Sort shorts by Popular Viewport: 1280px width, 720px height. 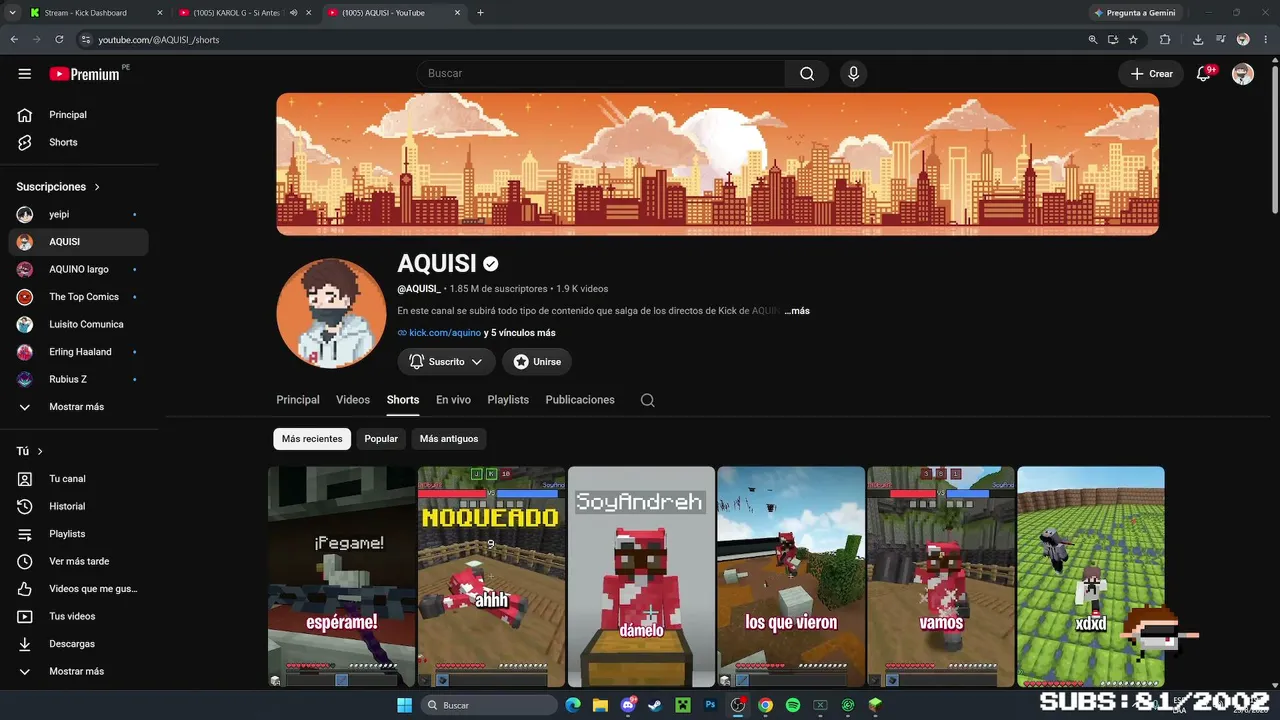[381, 439]
